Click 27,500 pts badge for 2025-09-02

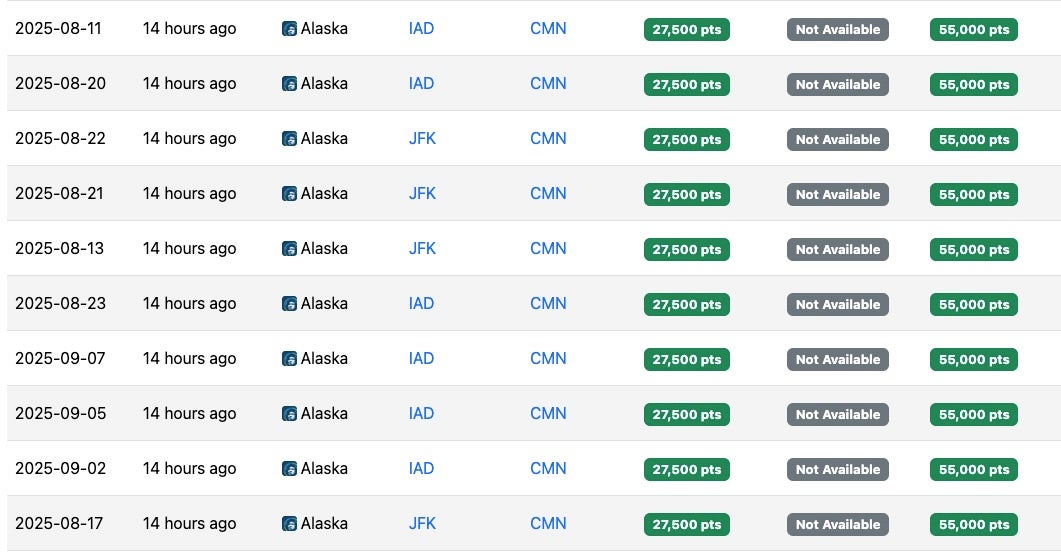tap(686, 470)
